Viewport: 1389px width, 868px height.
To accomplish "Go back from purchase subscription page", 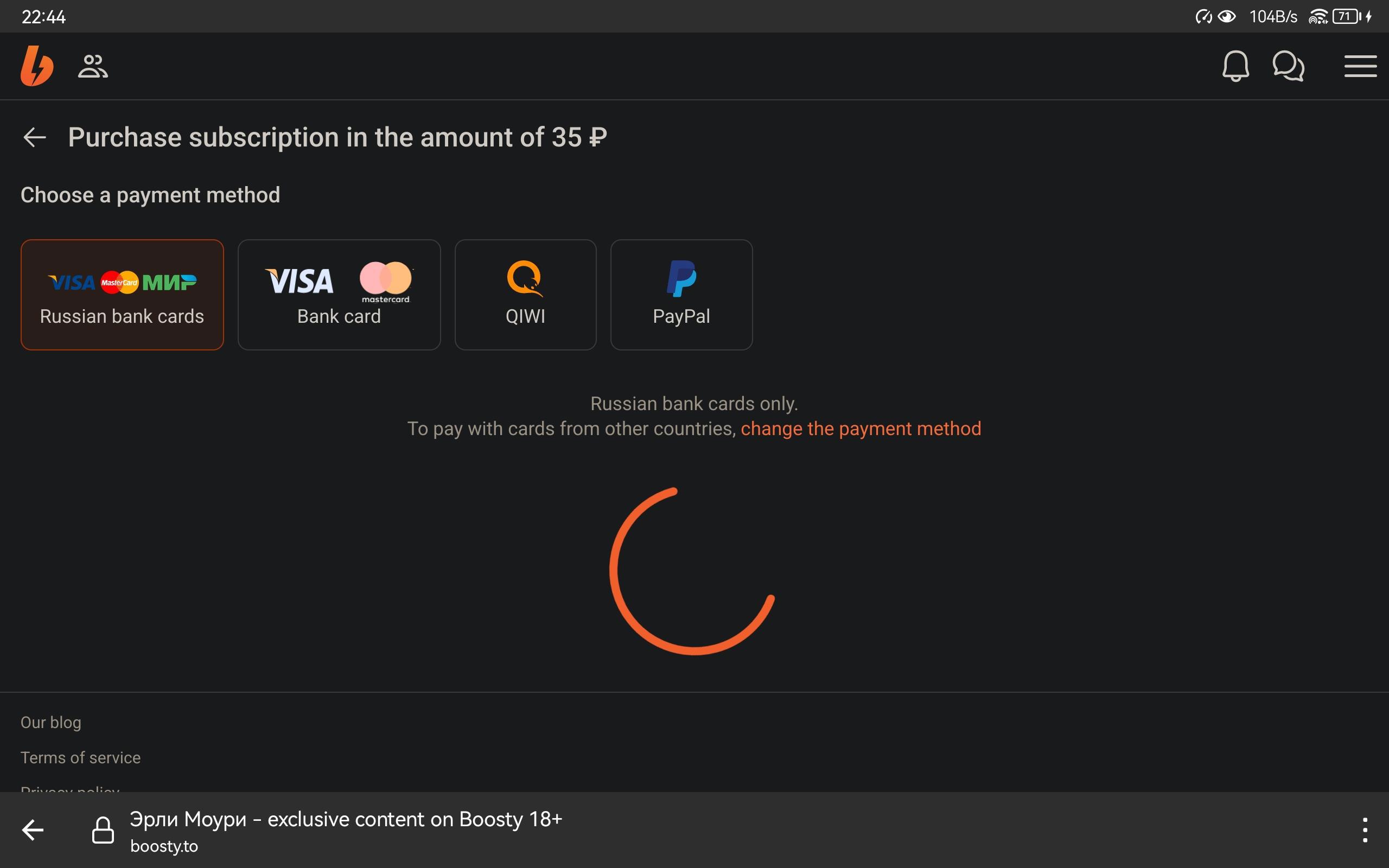I will coord(34,137).
